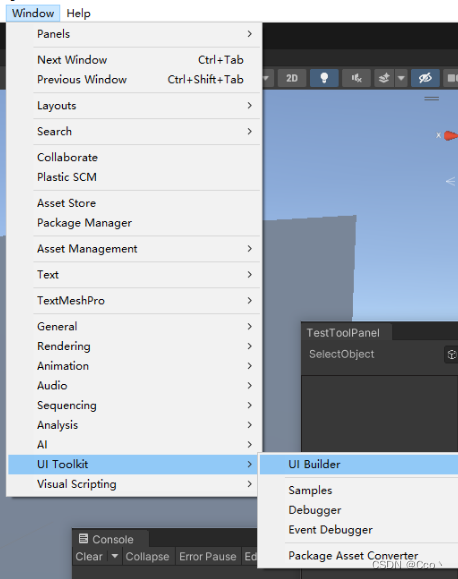Click the SelectObject field label
This screenshot has width=458, height=579.
(342, 354)
